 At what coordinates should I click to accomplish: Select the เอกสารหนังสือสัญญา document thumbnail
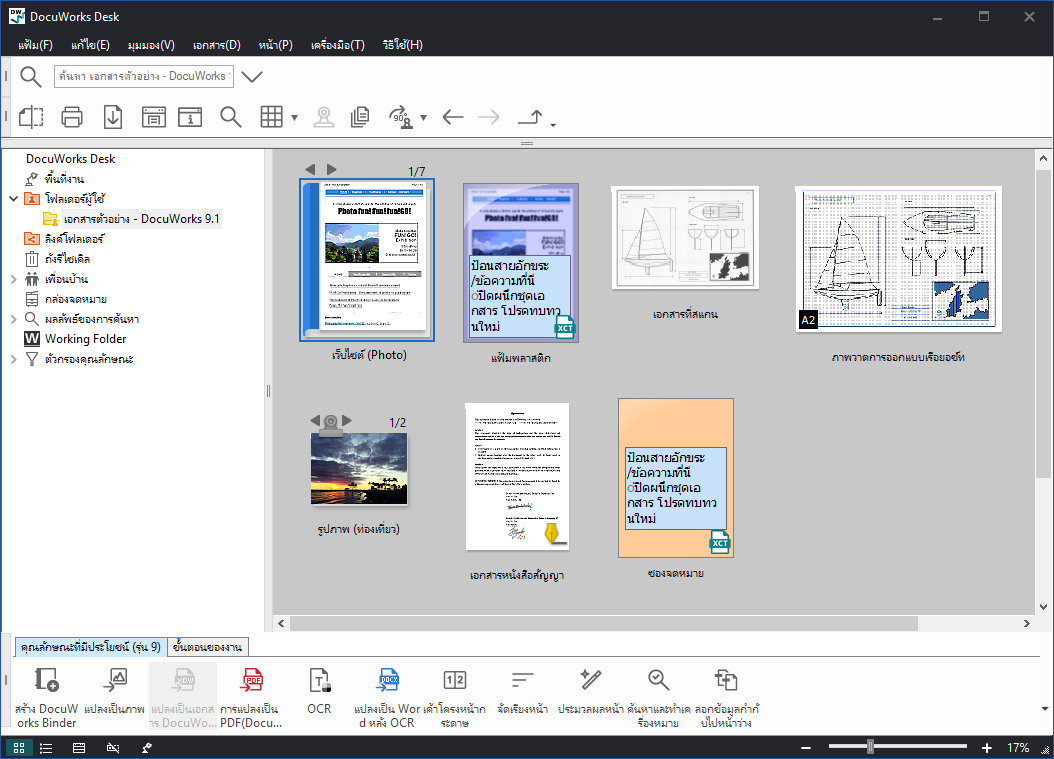(517, 477)
